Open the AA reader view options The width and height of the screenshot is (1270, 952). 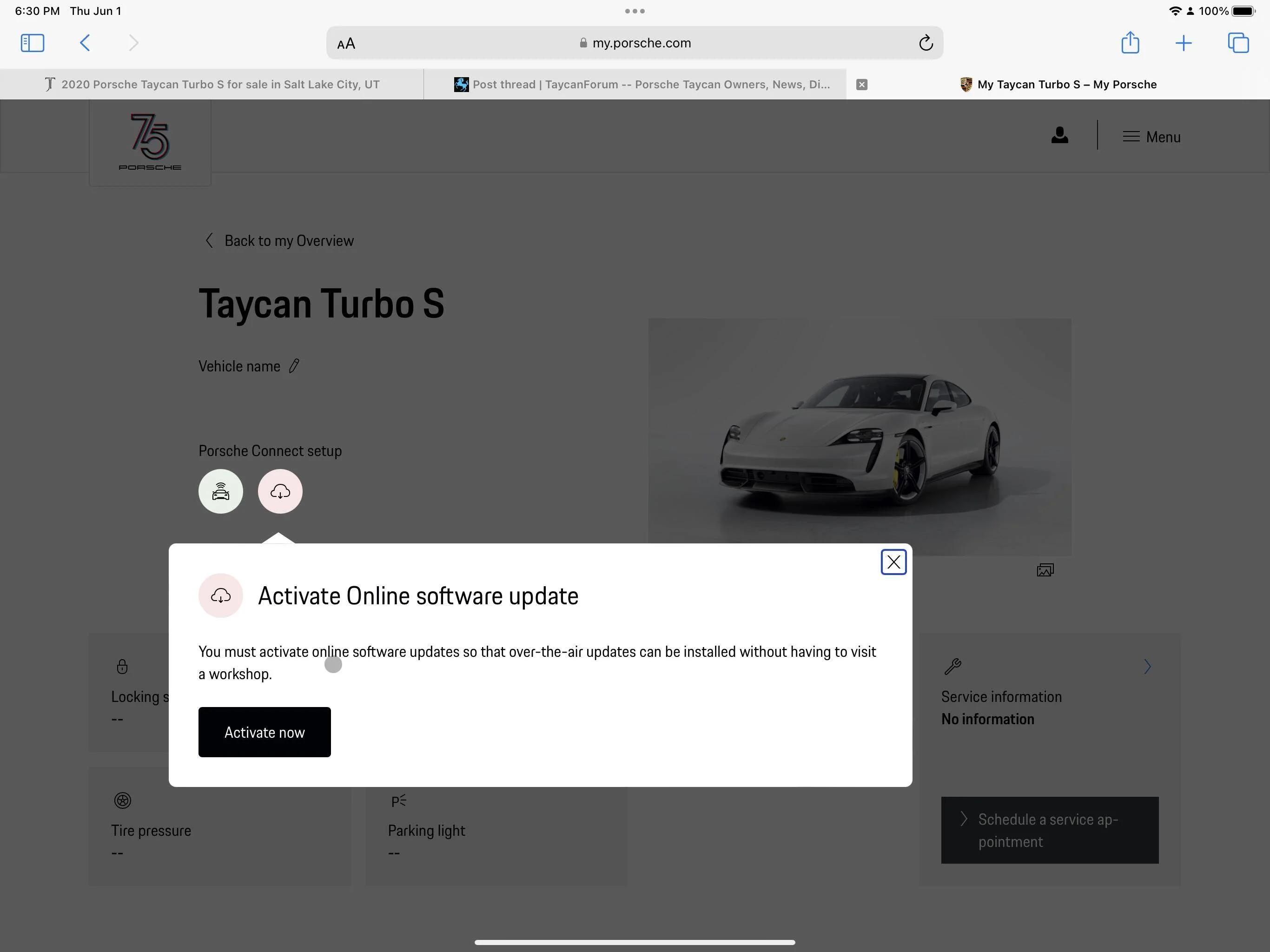tap(346, 44)
